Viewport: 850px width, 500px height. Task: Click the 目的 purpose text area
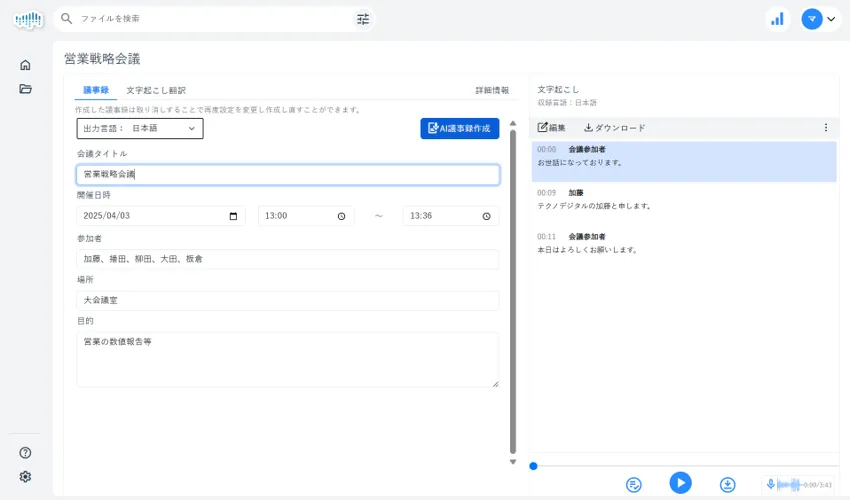coord(288,360)
